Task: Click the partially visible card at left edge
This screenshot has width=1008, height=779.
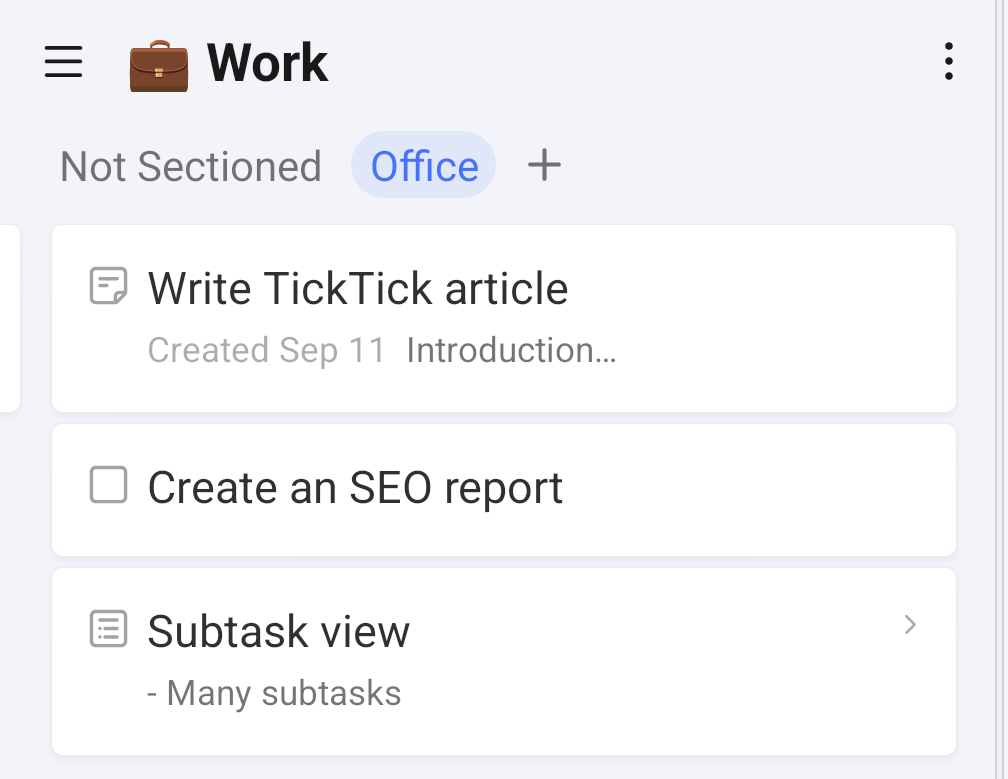Action: click(9, 318)
